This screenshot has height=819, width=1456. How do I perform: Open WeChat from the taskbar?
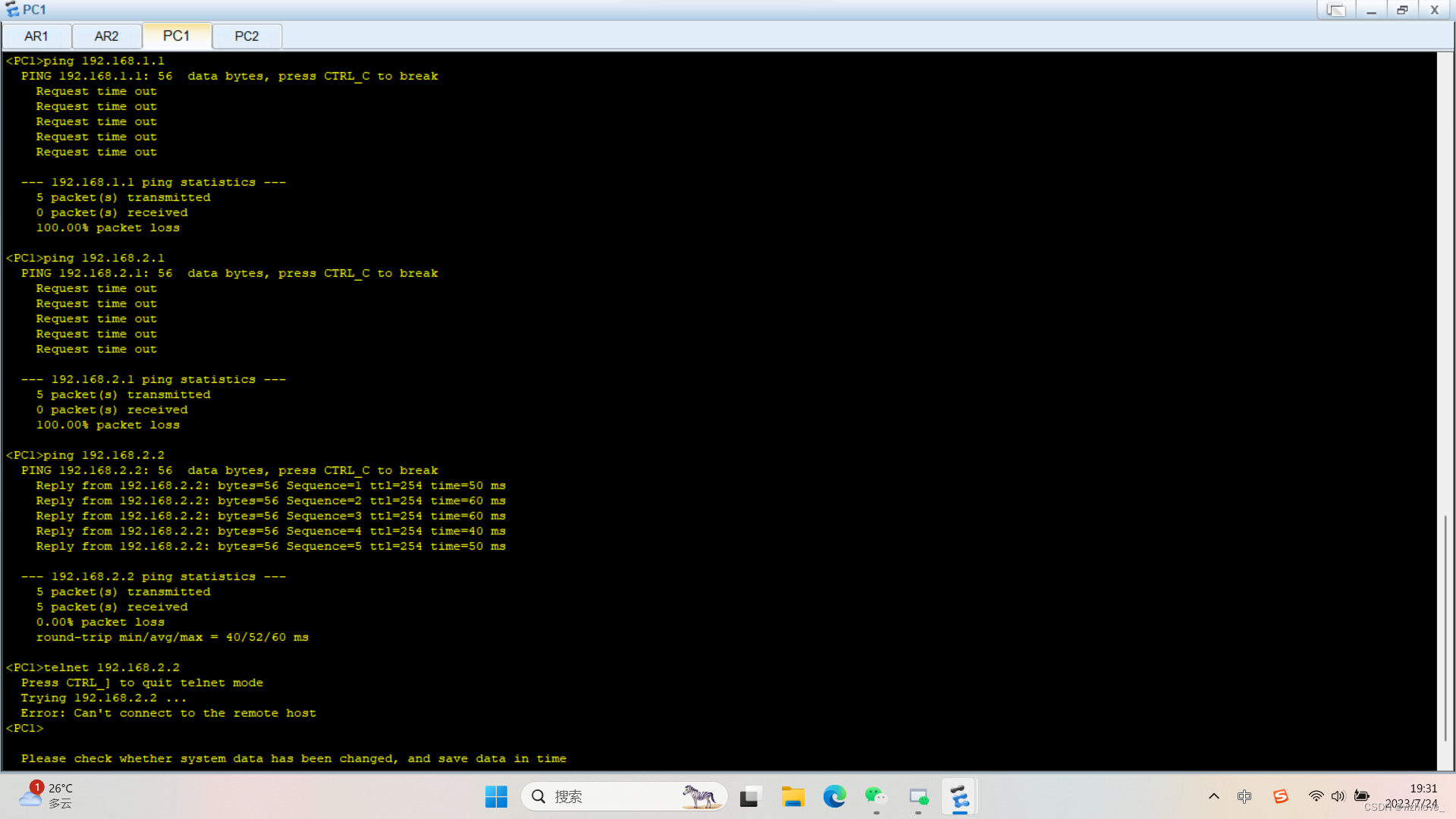point(876,796)
